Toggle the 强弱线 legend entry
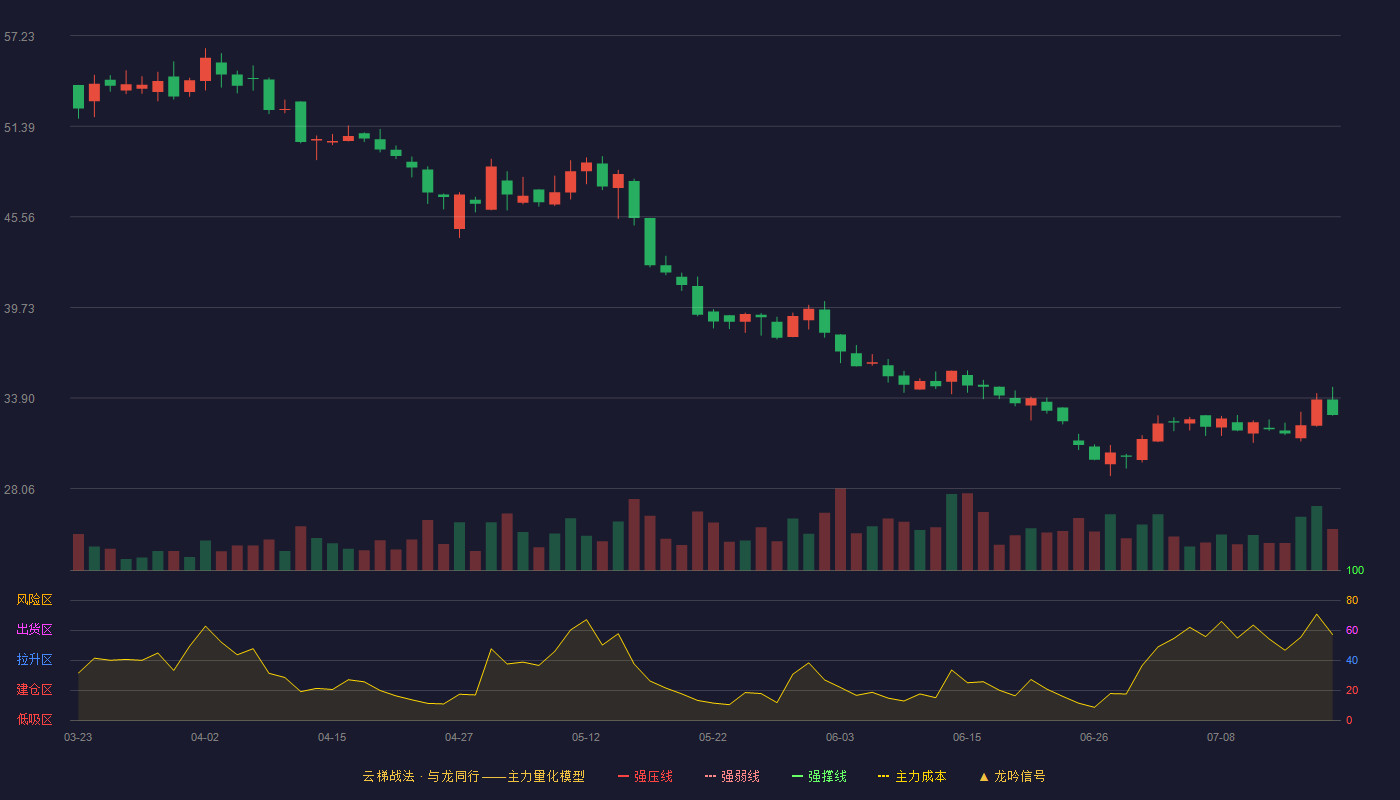 732,776
